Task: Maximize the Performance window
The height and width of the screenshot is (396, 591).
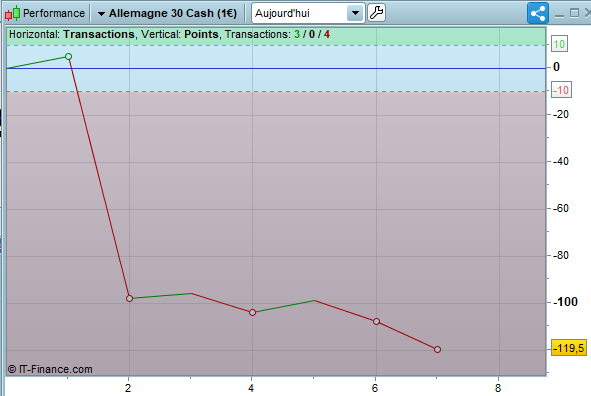Action: pos(574,13)
